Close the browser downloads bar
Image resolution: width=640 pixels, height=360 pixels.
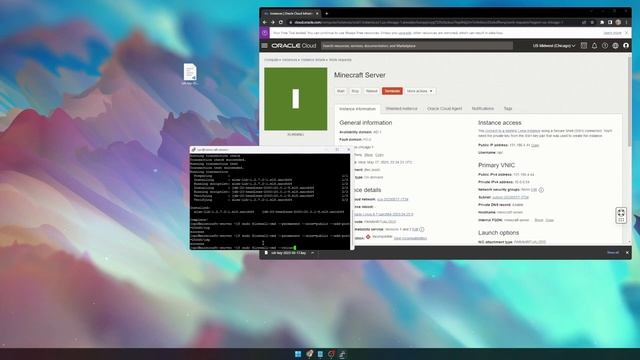[627, 253]
